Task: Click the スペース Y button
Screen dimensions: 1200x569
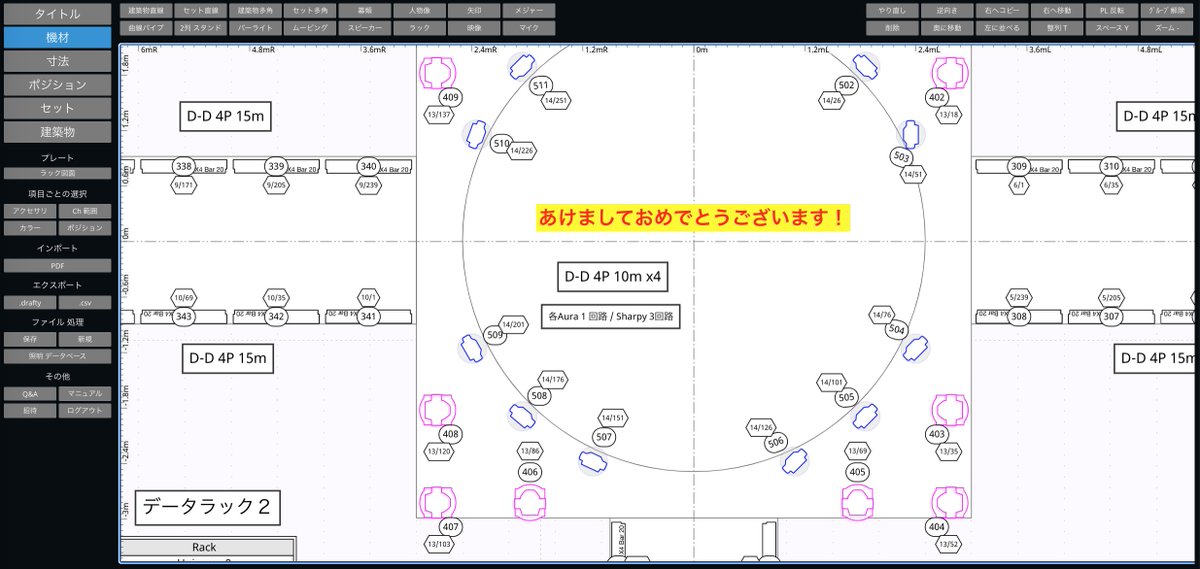Action: coord(1111,28)
